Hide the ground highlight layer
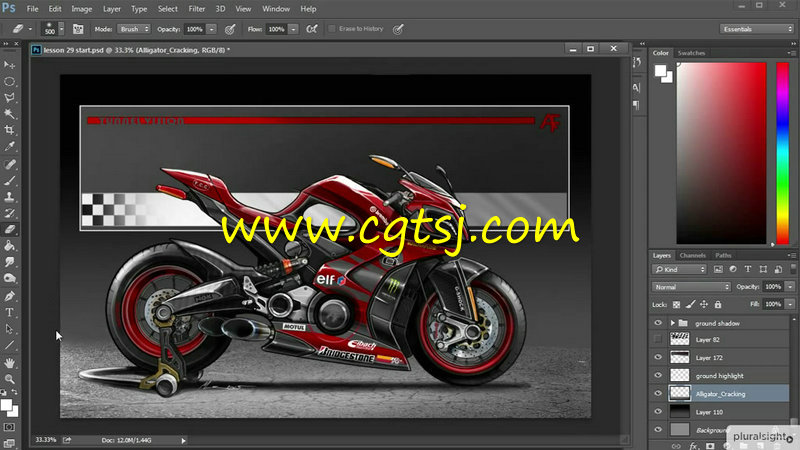800x450 pixels. 658,376
